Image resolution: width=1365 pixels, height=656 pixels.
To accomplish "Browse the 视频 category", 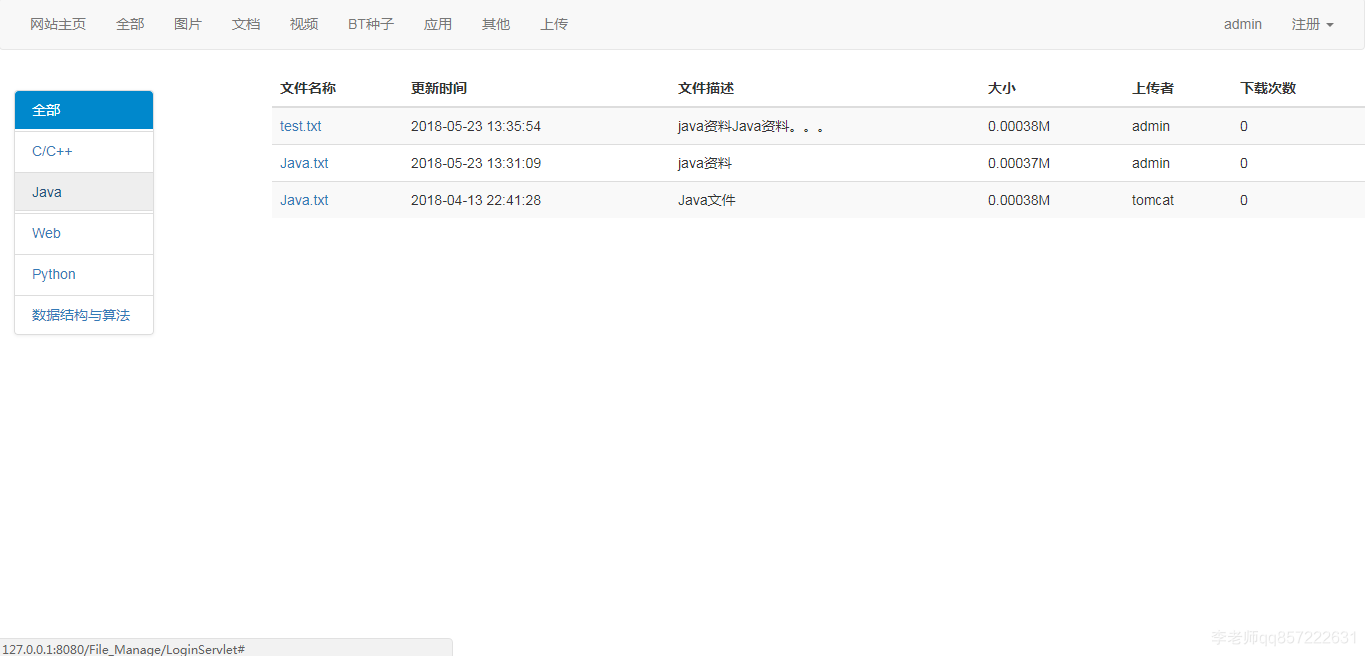I will pos(303,24).
